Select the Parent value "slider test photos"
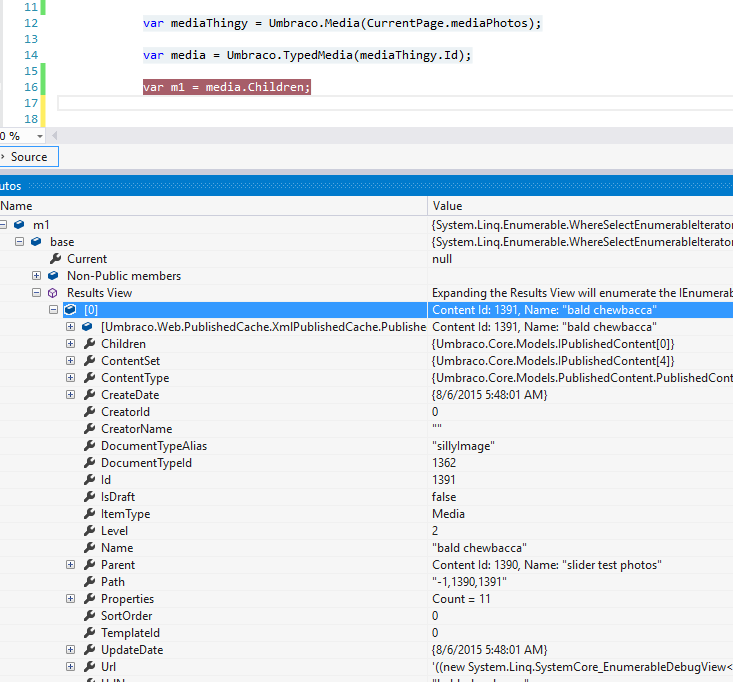This screenshot has height=682, width=733. (x=546, y=565)
